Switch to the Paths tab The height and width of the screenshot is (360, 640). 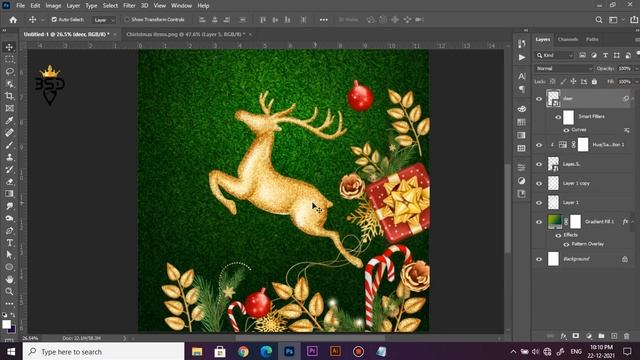592,39
